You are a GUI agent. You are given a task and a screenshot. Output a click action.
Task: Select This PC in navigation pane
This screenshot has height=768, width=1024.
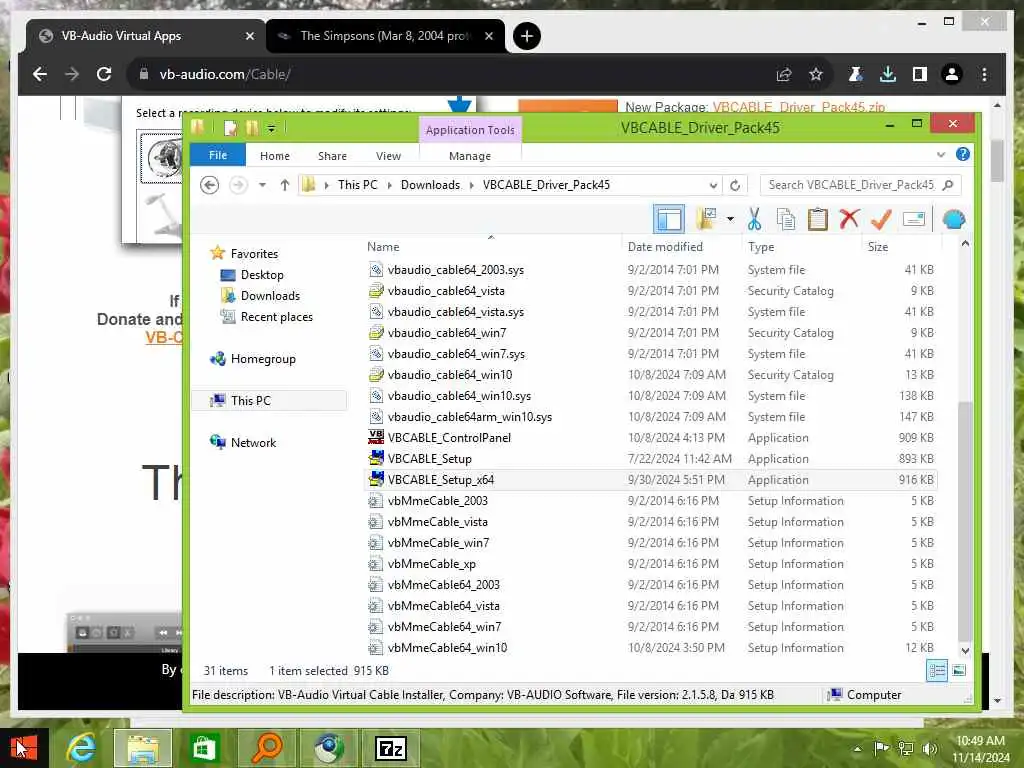(250, 401)
